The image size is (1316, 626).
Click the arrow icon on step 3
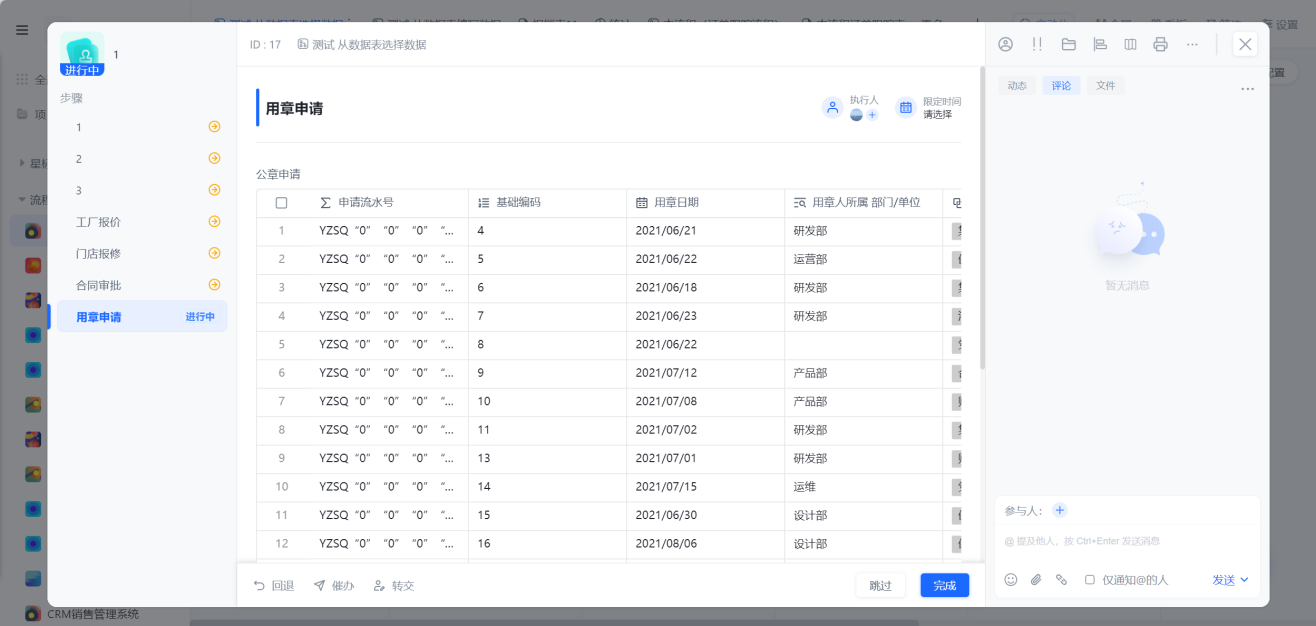pos(214,190)
